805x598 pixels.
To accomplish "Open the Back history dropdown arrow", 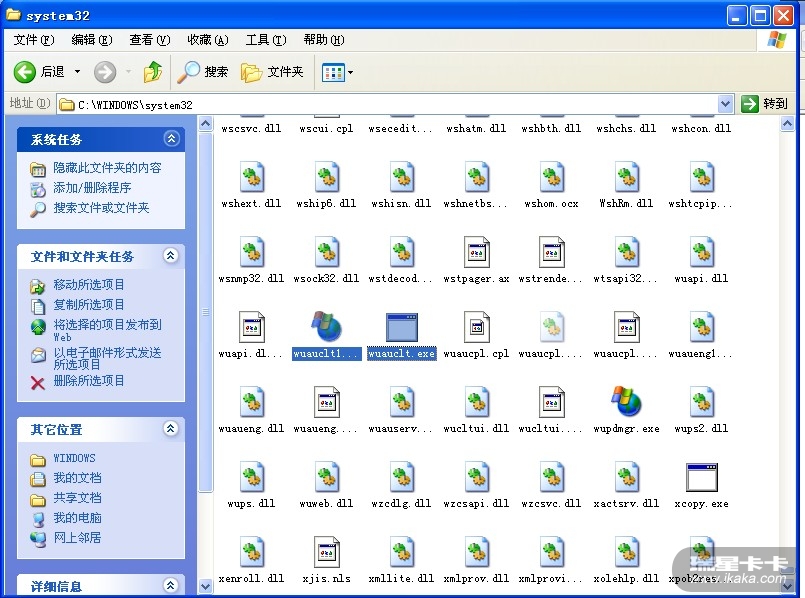I will coord(78,72).
